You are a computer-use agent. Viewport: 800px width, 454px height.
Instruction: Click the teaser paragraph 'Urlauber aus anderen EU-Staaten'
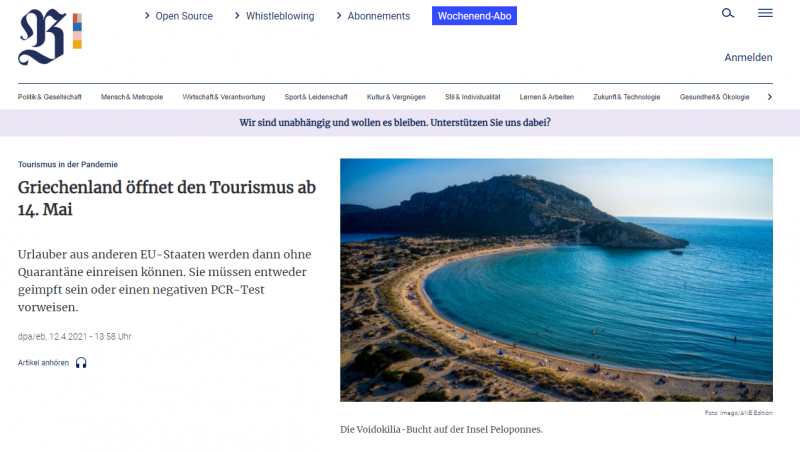(x=165, y=281)
